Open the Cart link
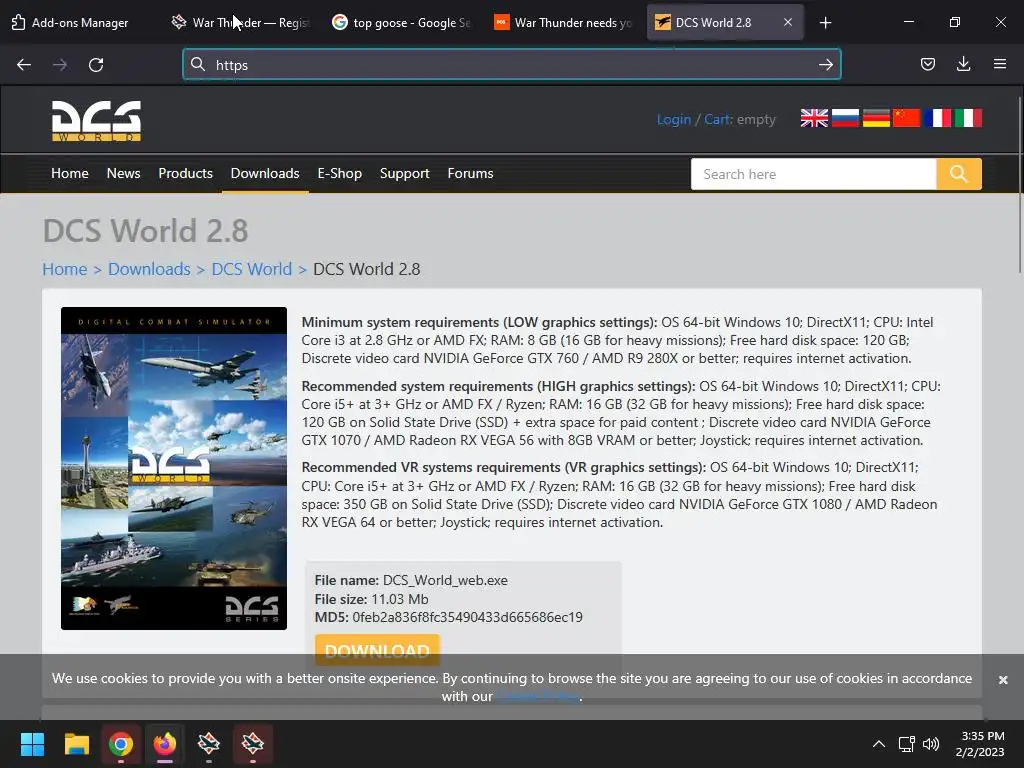The height and width of the screenshot is (768, 1024). 718,120
